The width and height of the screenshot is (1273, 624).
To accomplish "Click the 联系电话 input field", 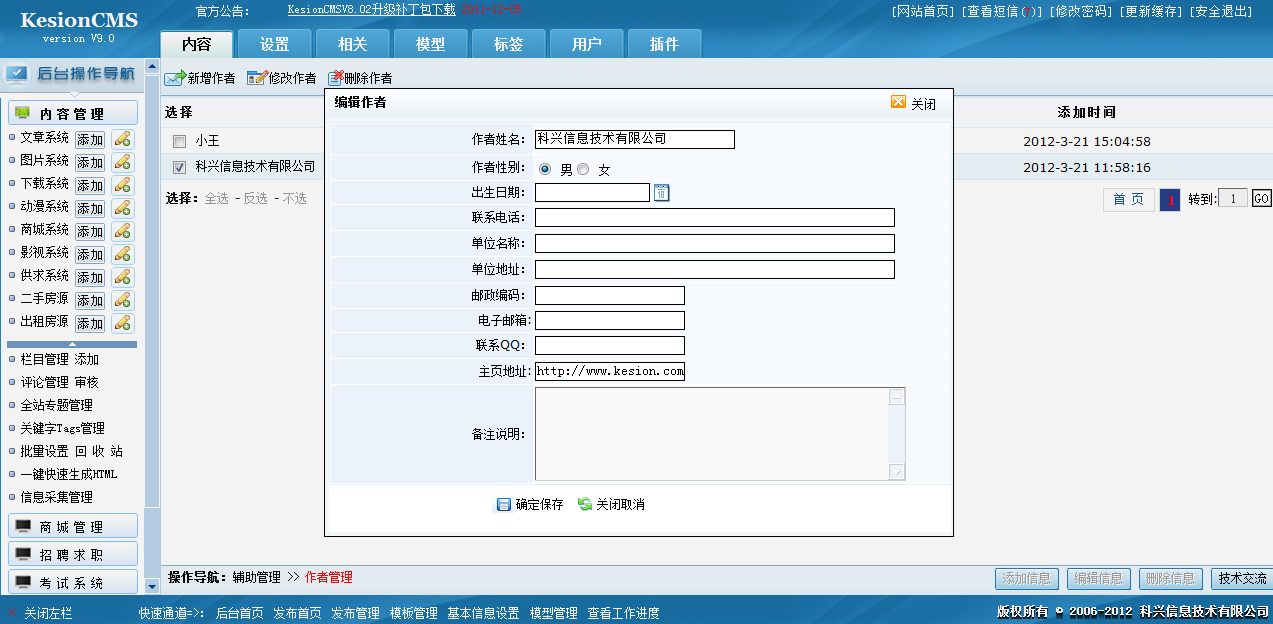I will [x=715, y=217].
